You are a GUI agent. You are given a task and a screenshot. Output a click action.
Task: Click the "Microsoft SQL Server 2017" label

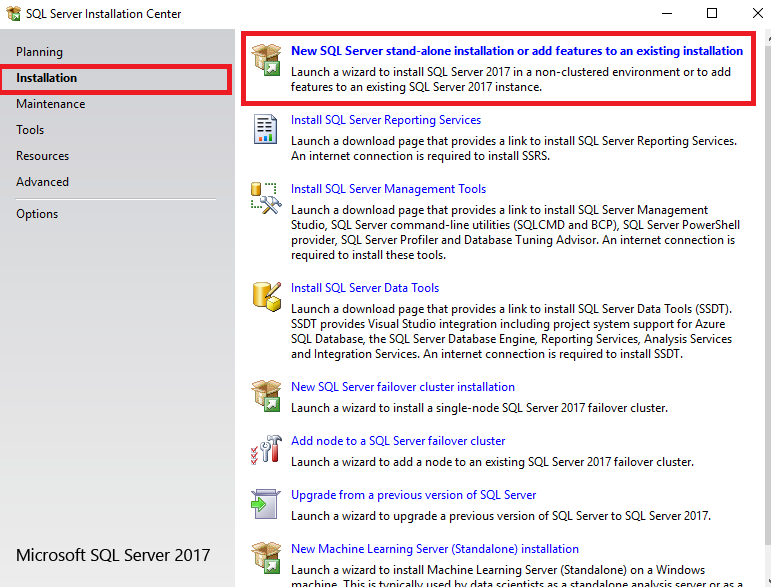pos(113,555)
